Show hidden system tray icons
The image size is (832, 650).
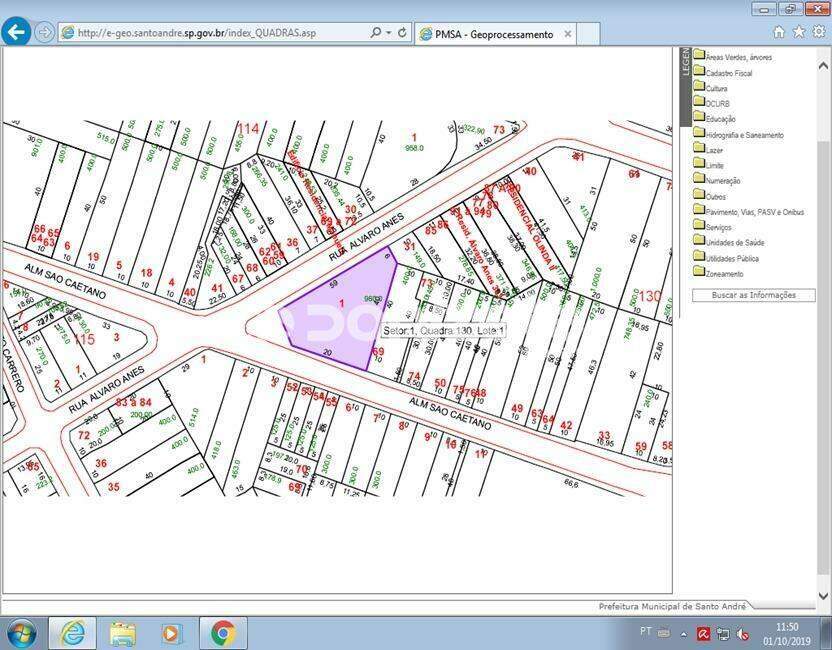coord(685,633)
